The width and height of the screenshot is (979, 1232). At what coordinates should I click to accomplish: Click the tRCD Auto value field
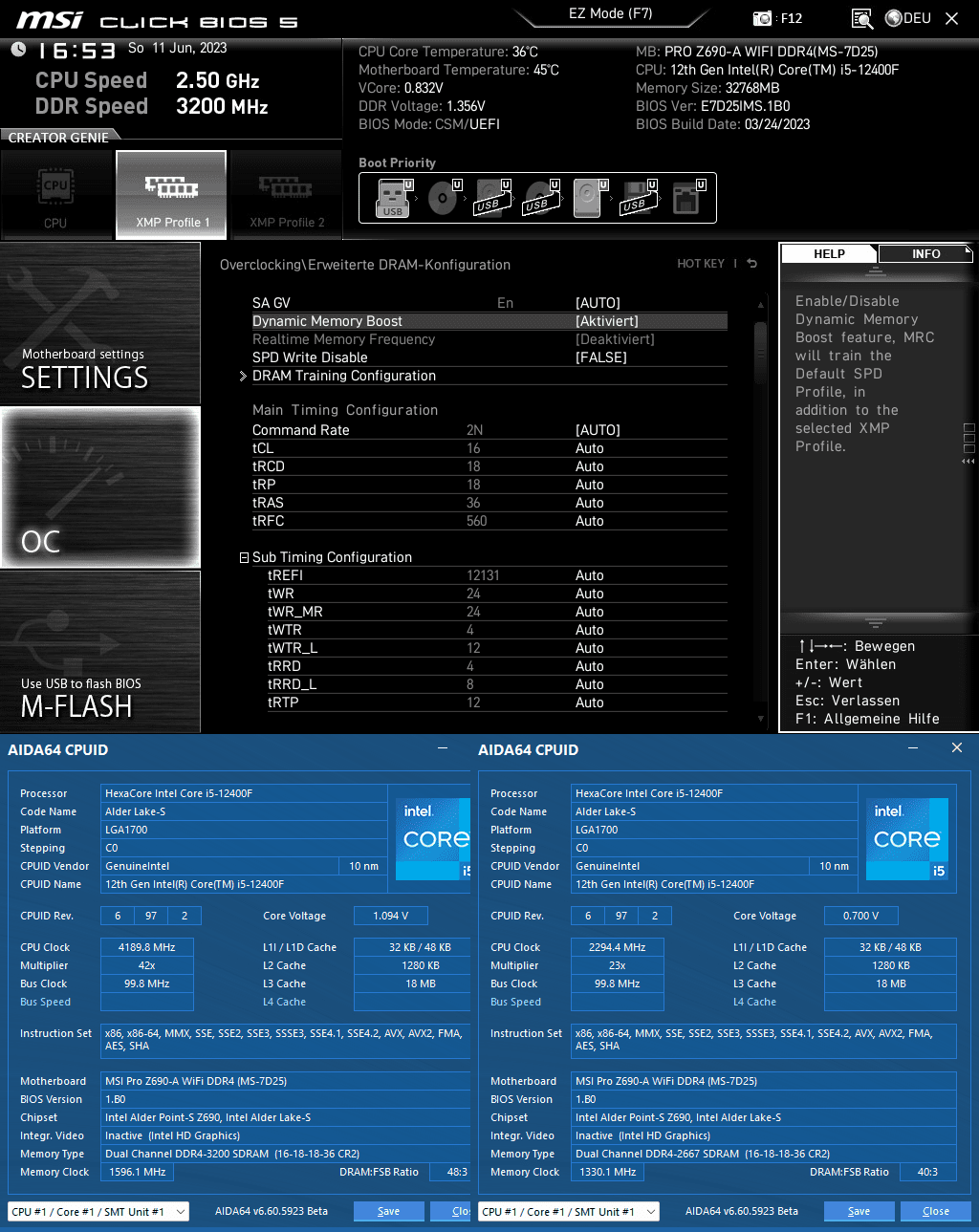(590, 466)
